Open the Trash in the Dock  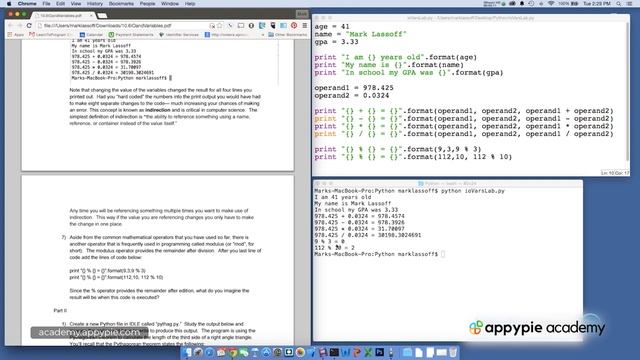pyautogui.click(x=453, y=352)
